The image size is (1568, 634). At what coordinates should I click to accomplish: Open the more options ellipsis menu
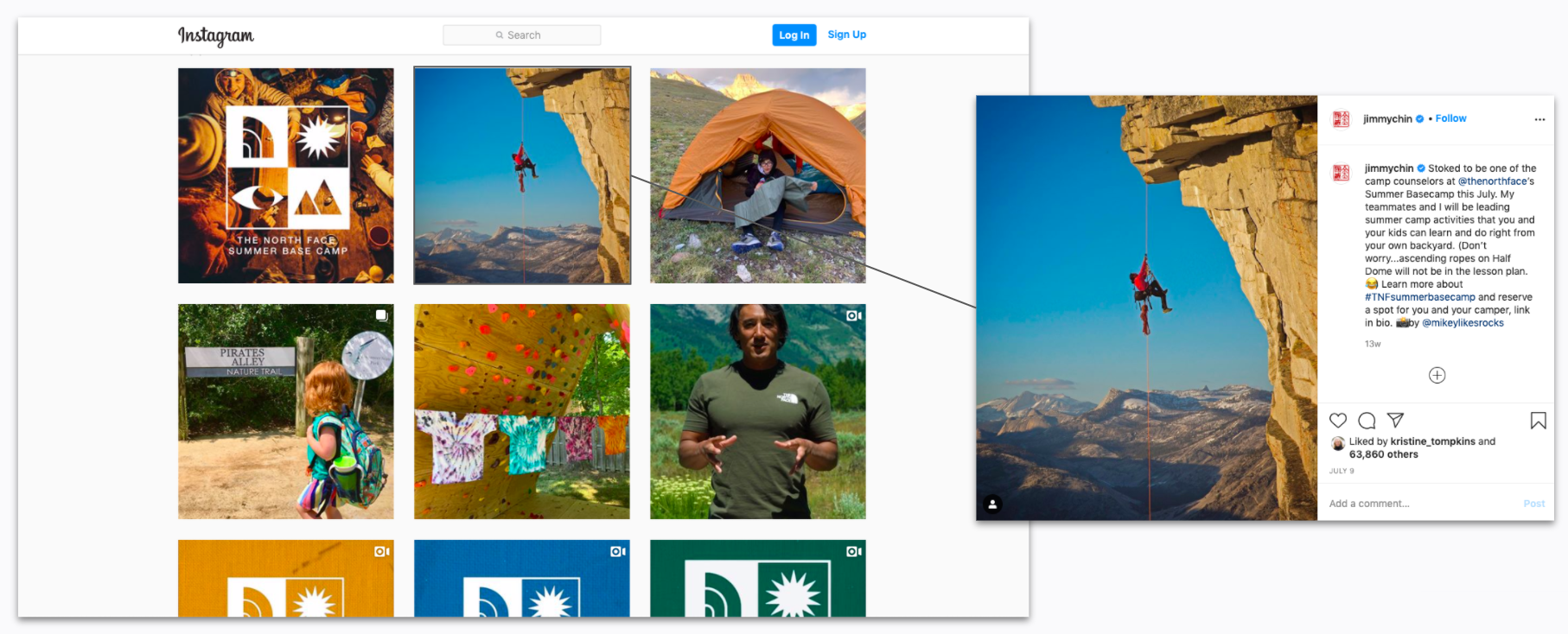click(x=1539, y=120)
